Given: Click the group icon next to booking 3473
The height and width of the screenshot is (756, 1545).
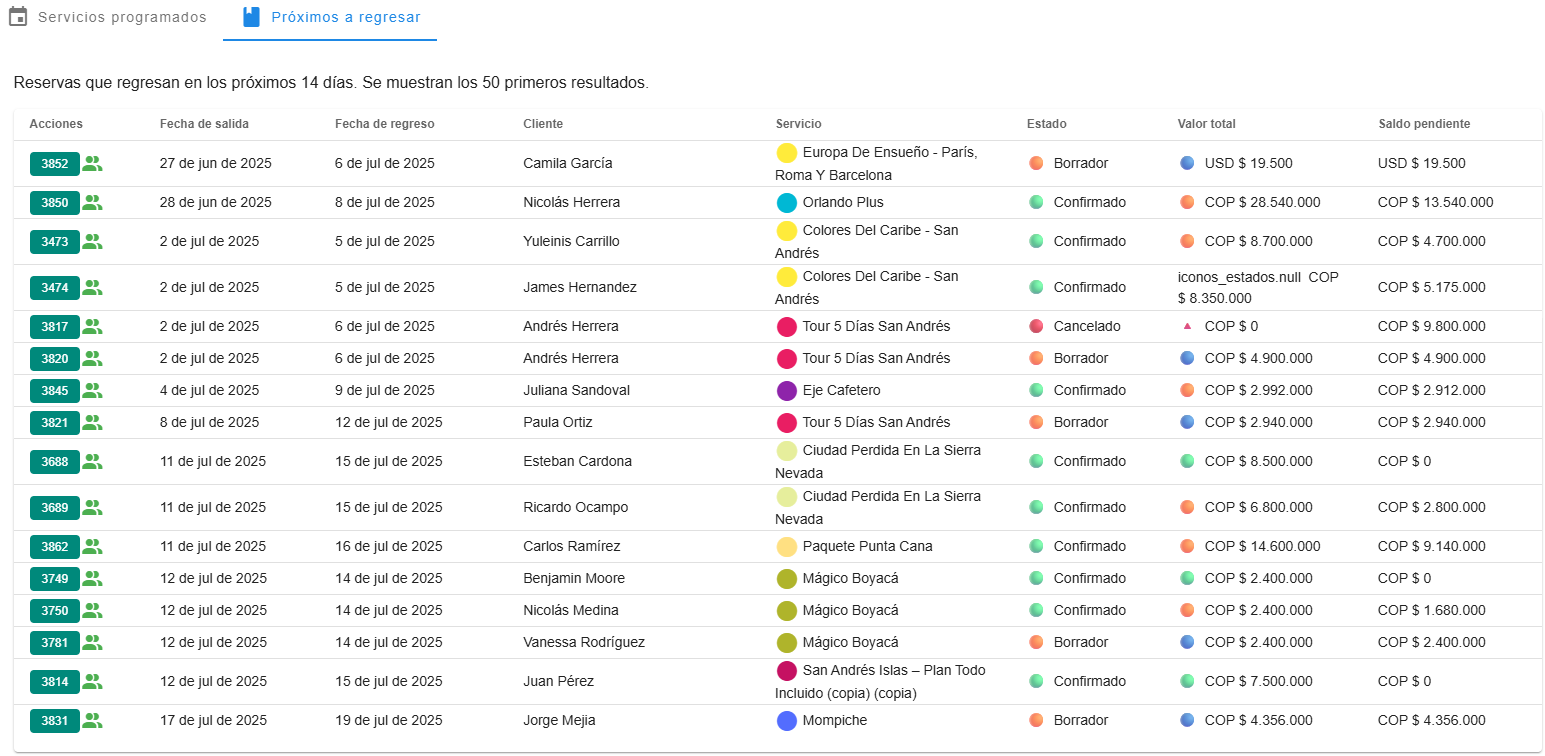Looking at the screenshot, I should 92,241.
